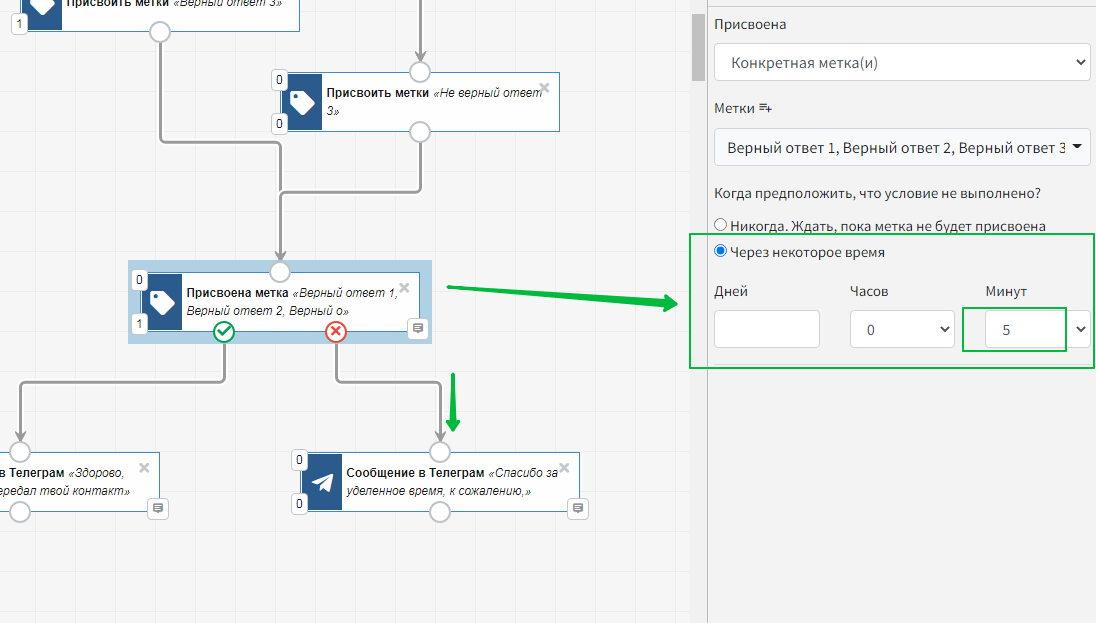Screen dimensions: 1096x623
Task: Click tag icon on 'Присвоена метка' block
Action: tap(161, 302)
